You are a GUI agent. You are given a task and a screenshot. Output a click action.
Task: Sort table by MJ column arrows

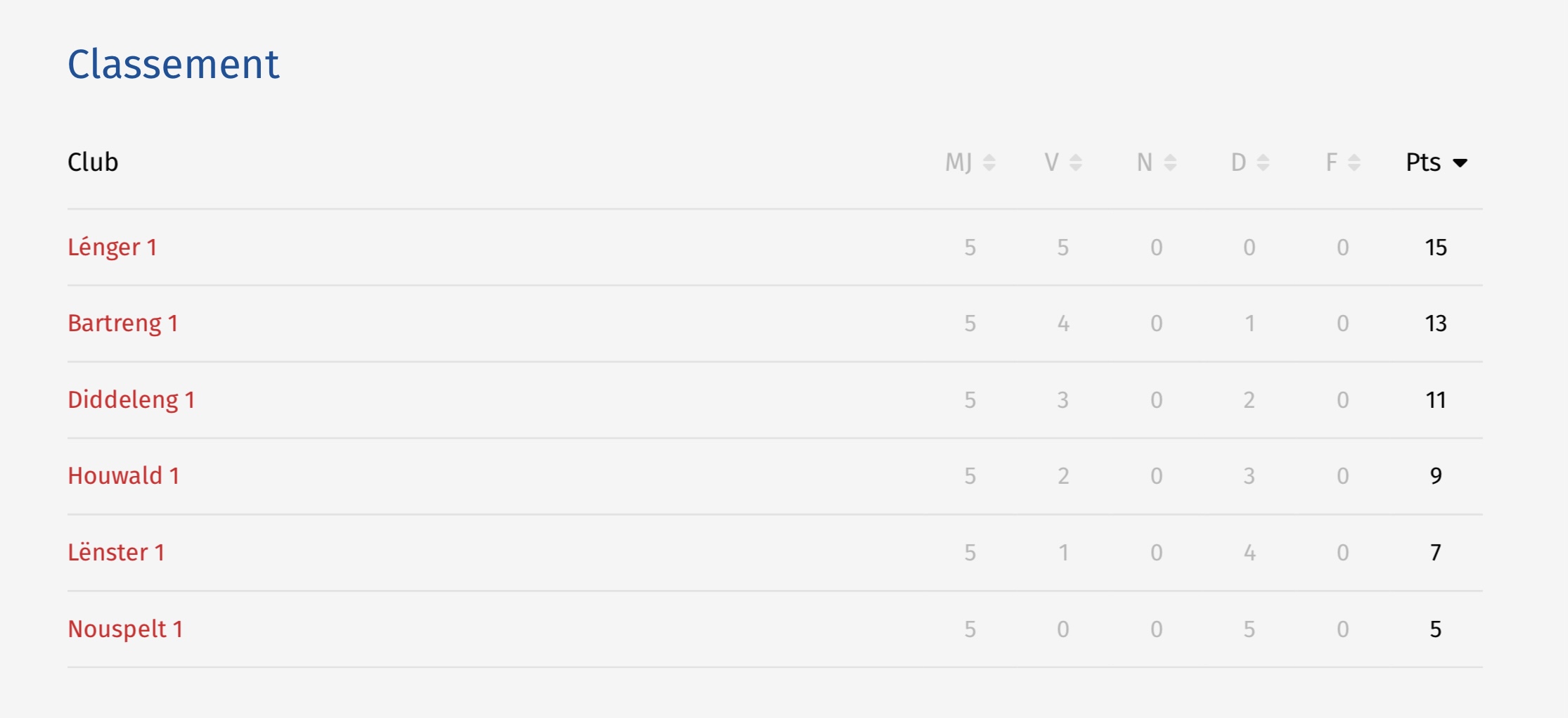coord(989,162)
